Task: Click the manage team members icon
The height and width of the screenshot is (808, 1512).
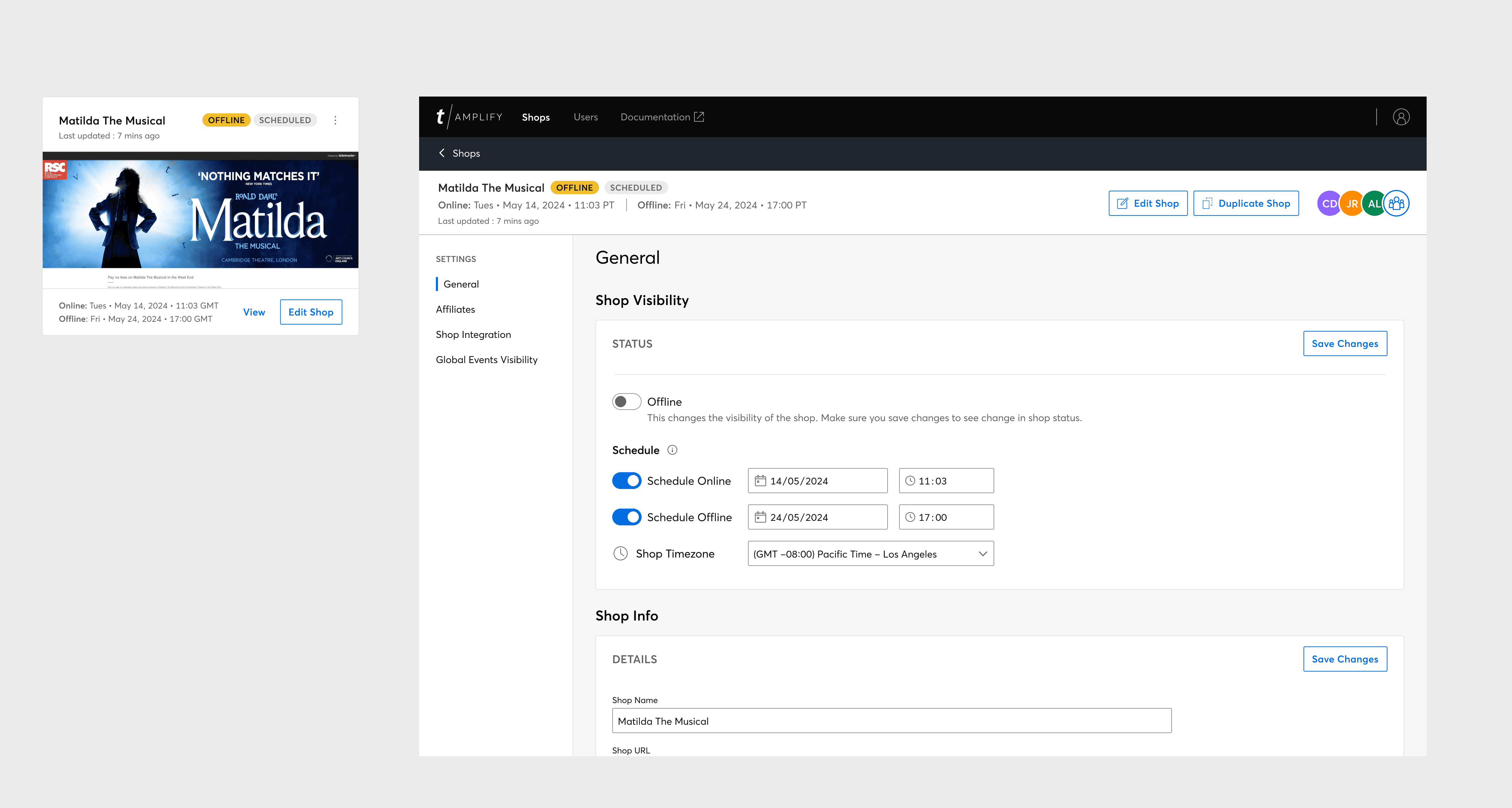Action: pos(1396,204)
